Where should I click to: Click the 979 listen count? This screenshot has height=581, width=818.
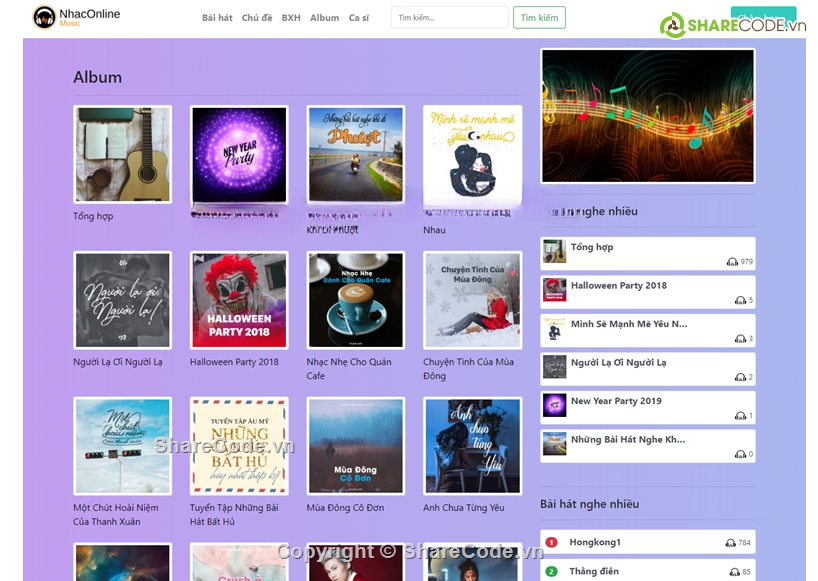tap(747, 261)
